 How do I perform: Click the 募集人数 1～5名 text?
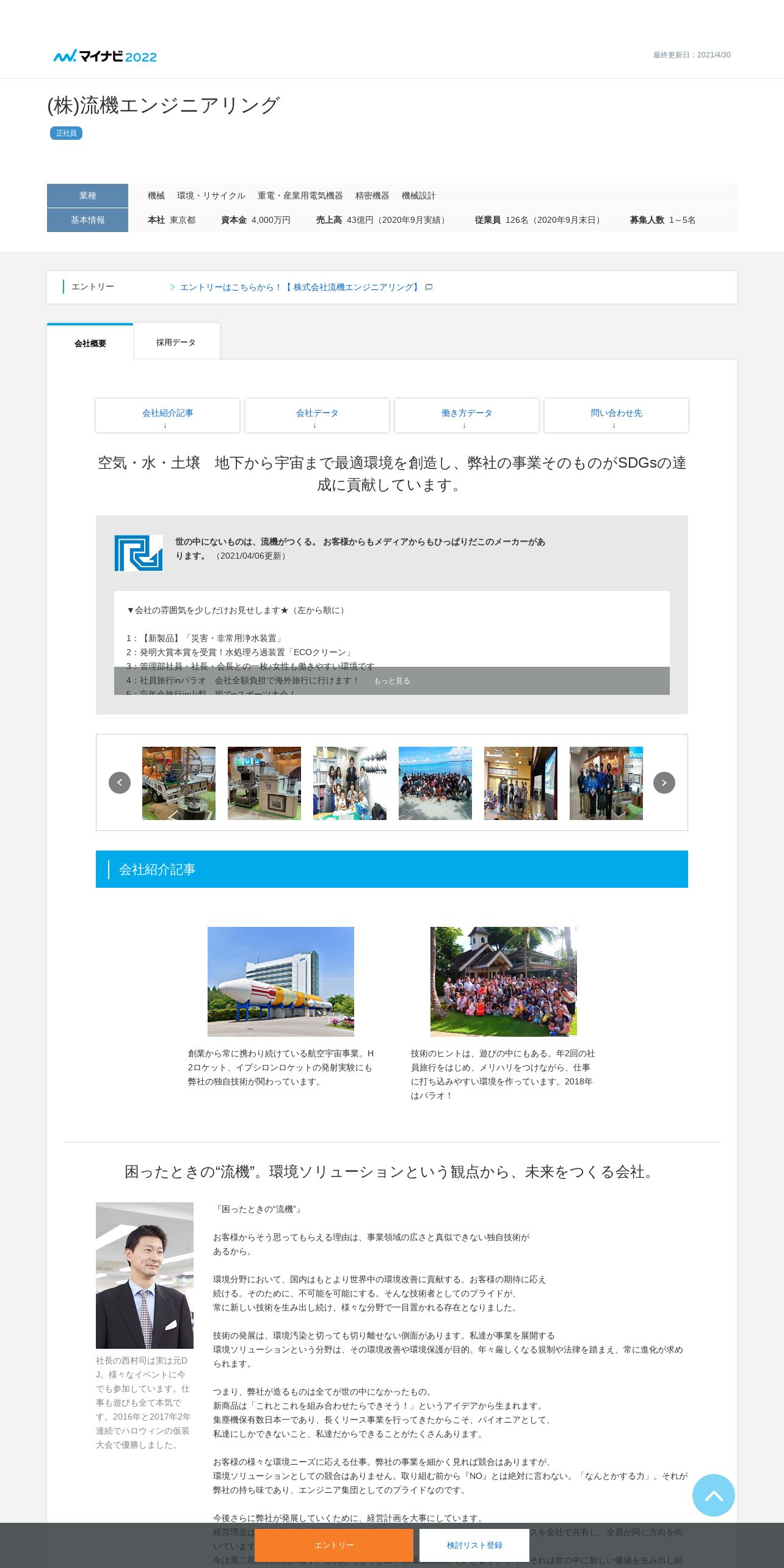[x=663, y=220]
